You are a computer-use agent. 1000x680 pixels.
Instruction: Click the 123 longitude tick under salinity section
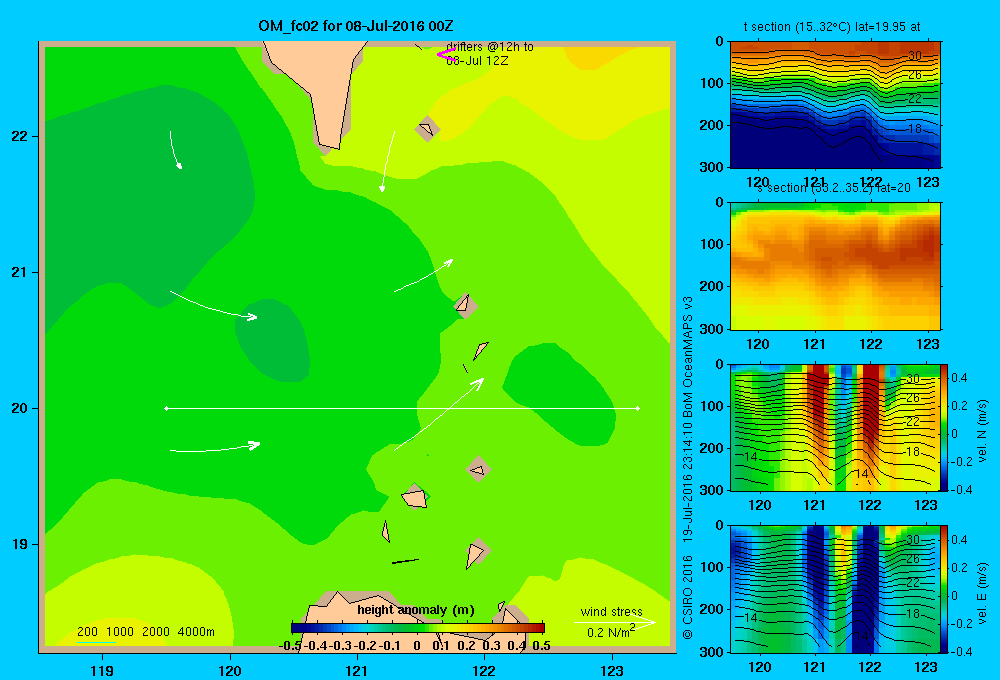coord(927,344)
